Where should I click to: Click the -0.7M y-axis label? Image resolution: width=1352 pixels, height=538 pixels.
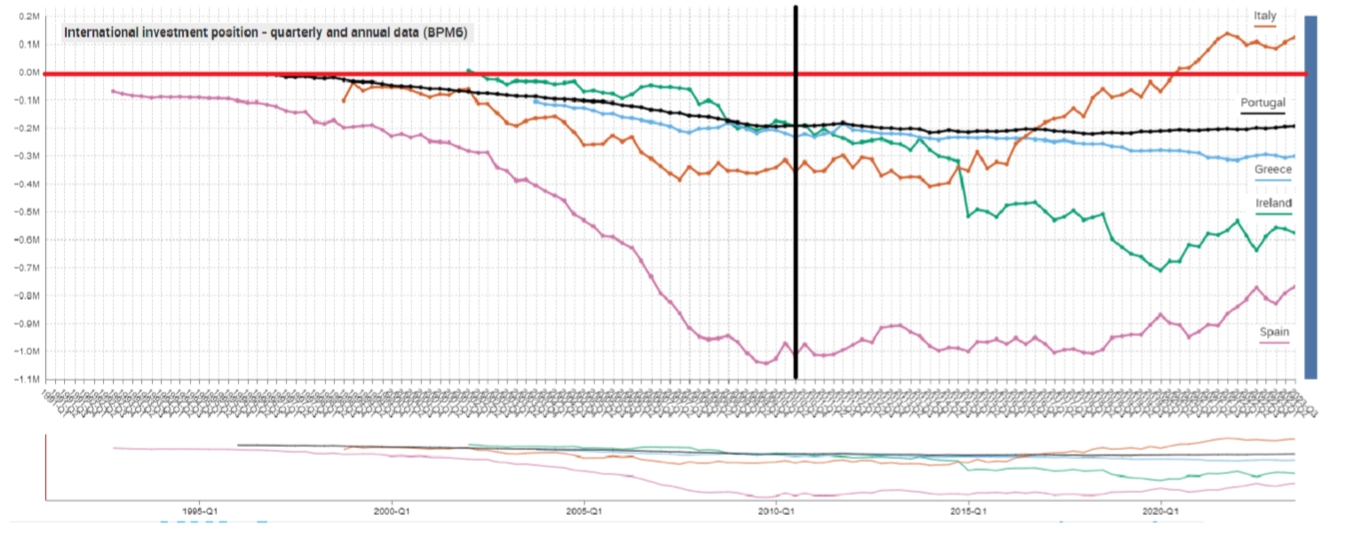pos(28,268)
